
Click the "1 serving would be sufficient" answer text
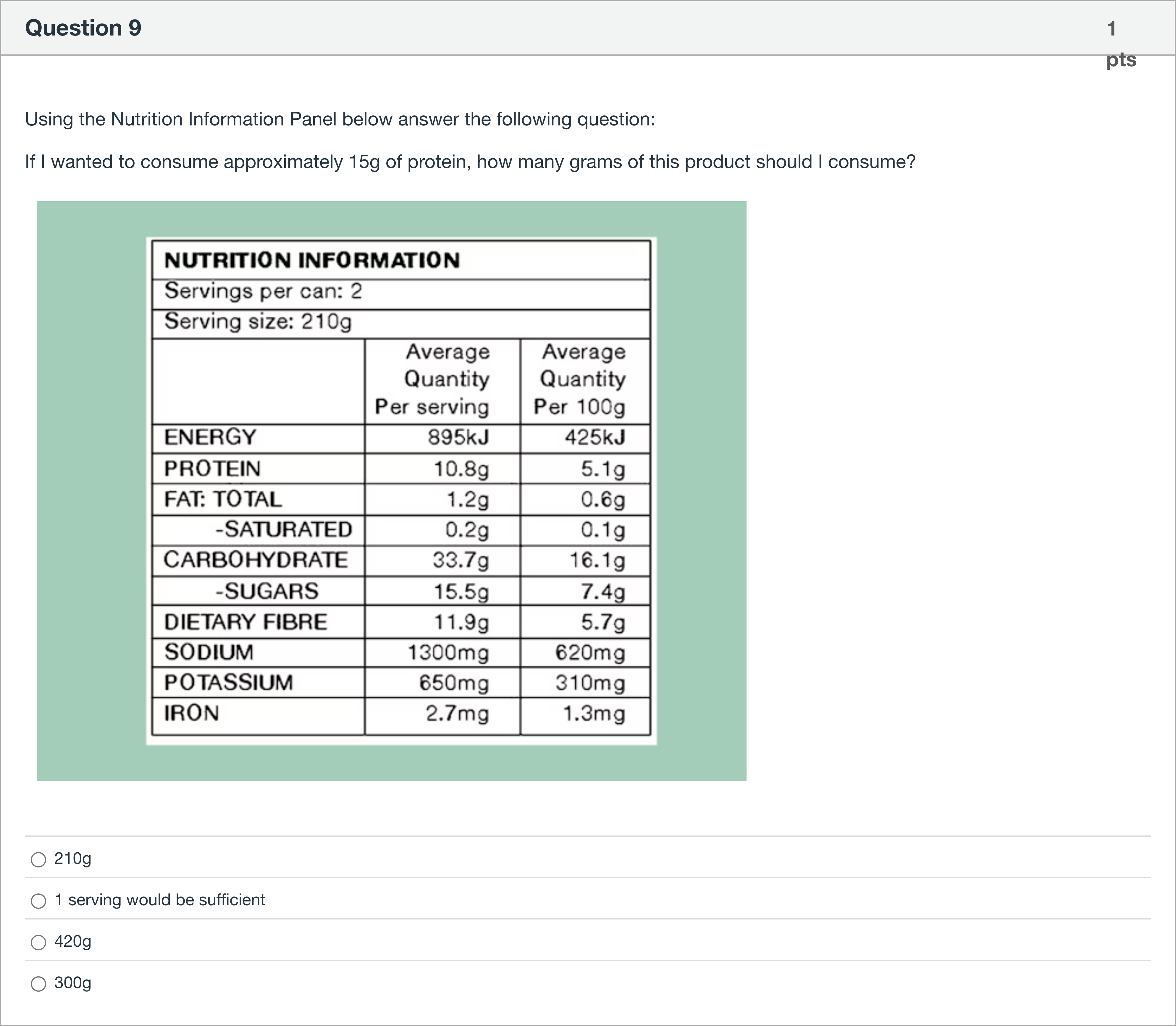tap(160, 900)
